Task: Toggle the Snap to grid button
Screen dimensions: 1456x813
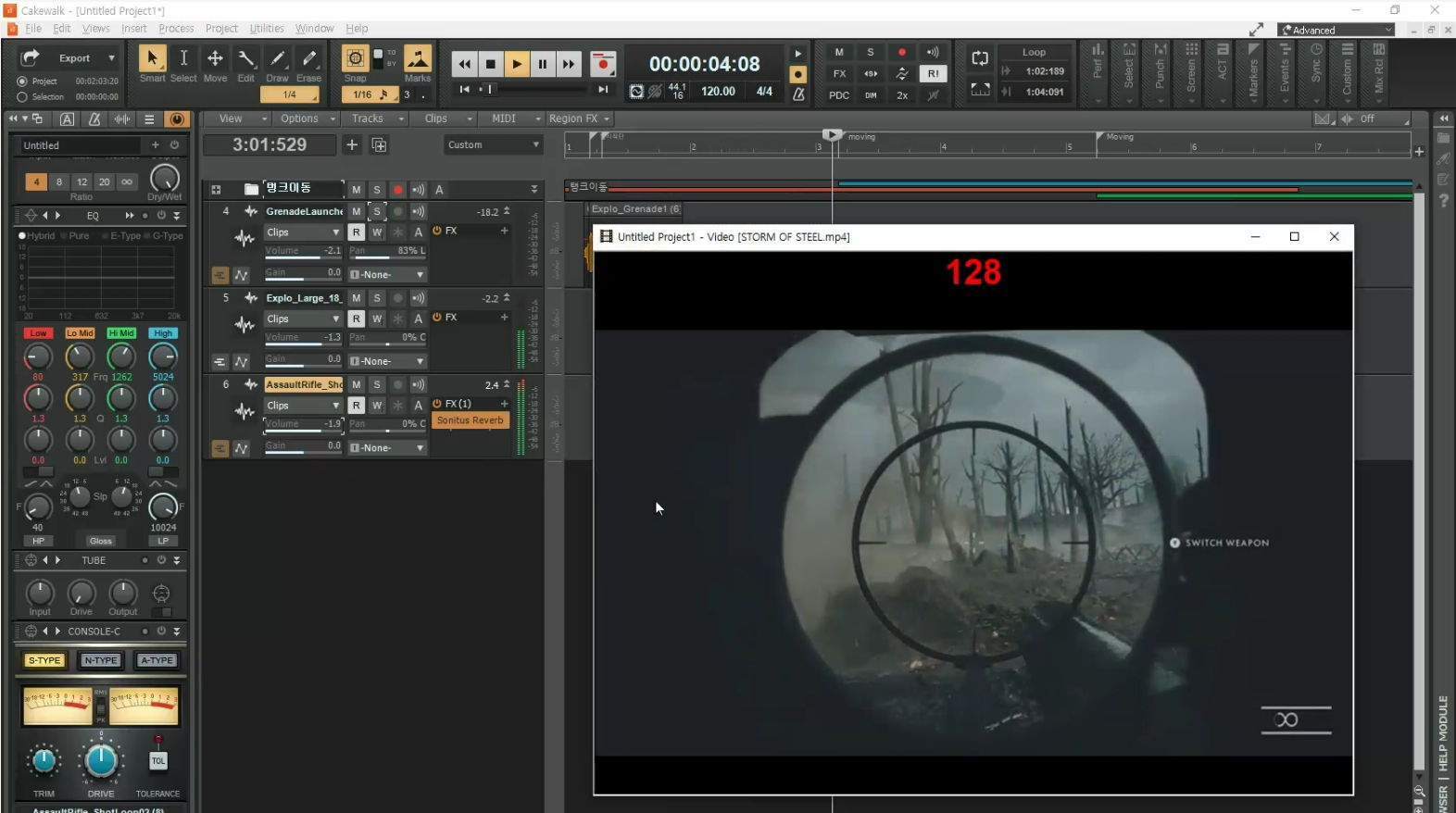Action: [355, 59]
